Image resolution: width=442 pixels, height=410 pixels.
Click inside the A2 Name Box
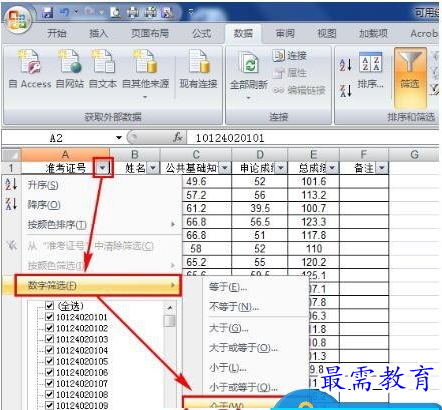57,138
